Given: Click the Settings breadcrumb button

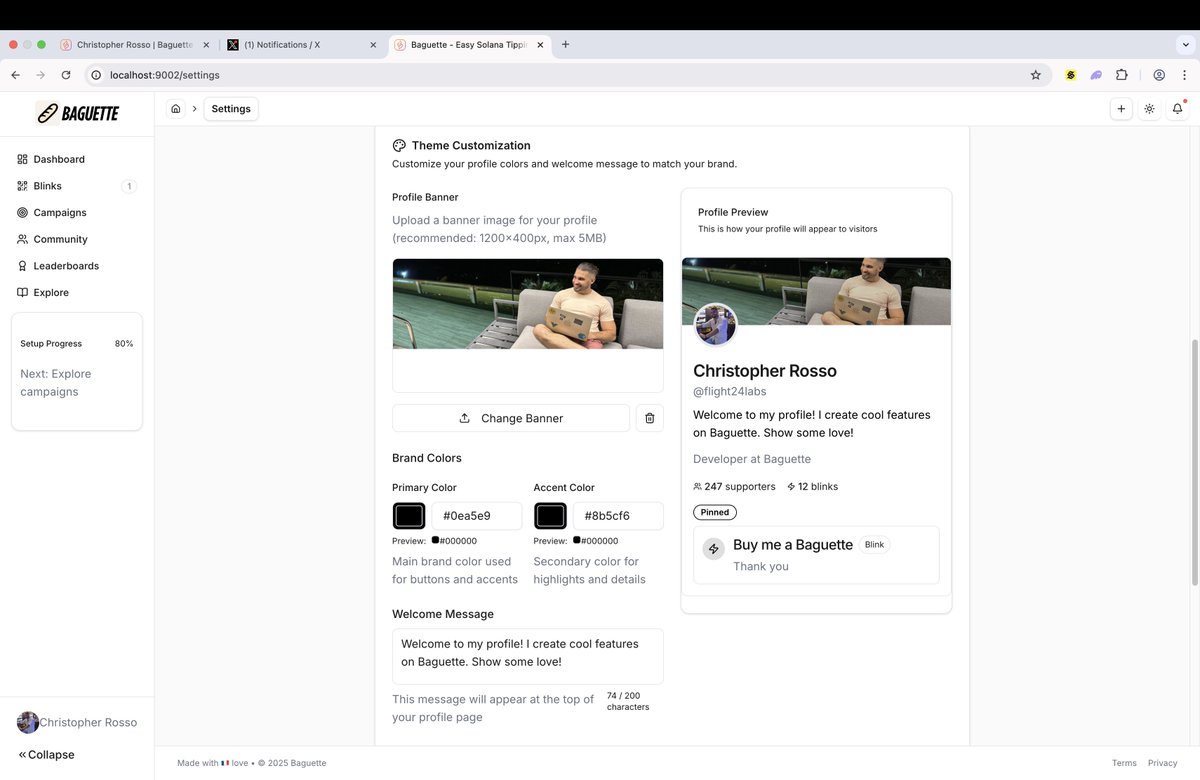Looking at the screenshot, I should click(231, 109).
